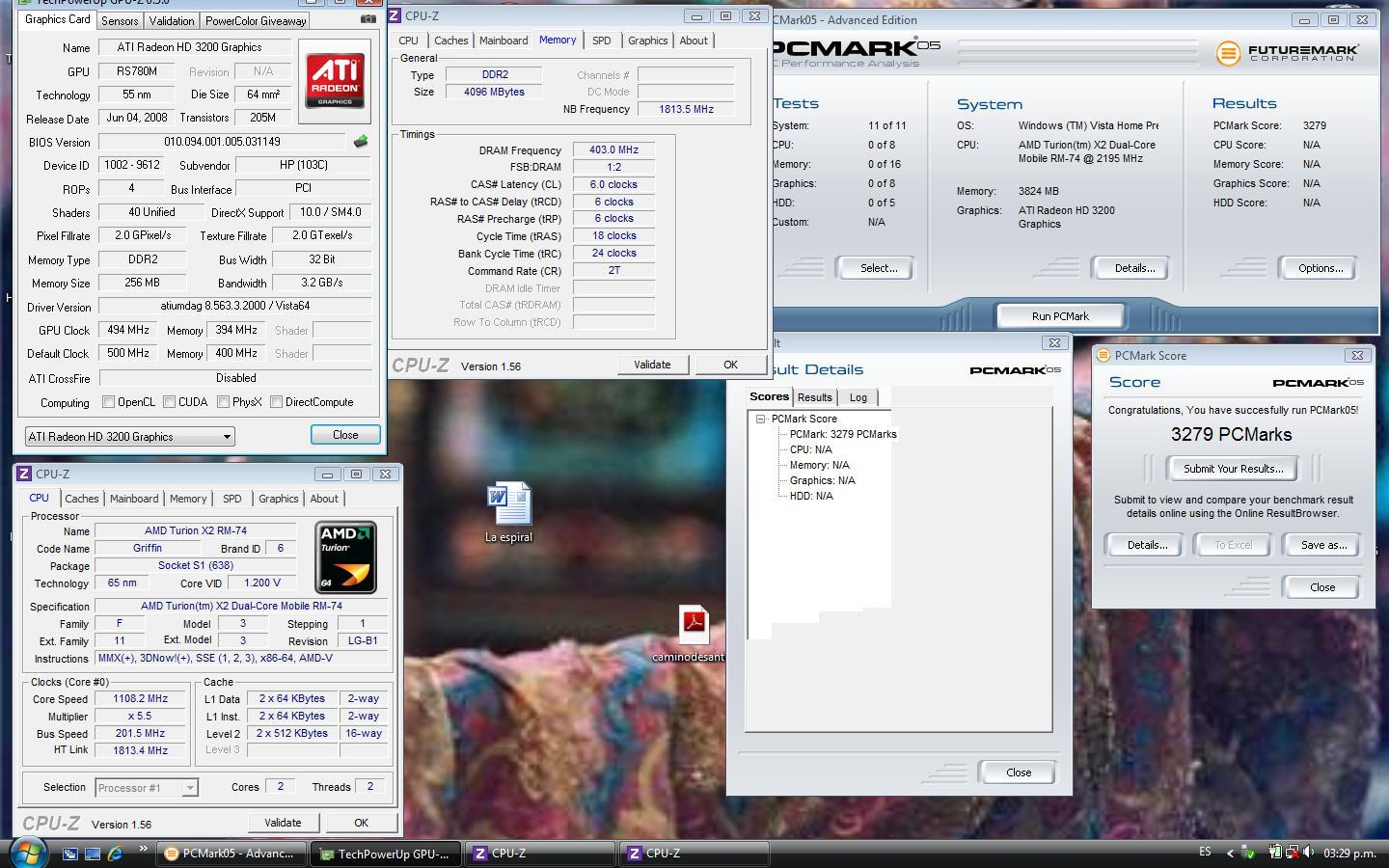The image size is (1389, 868).
Task: Click the Futuremark Corporation logo
Action: coord(1287,52)
